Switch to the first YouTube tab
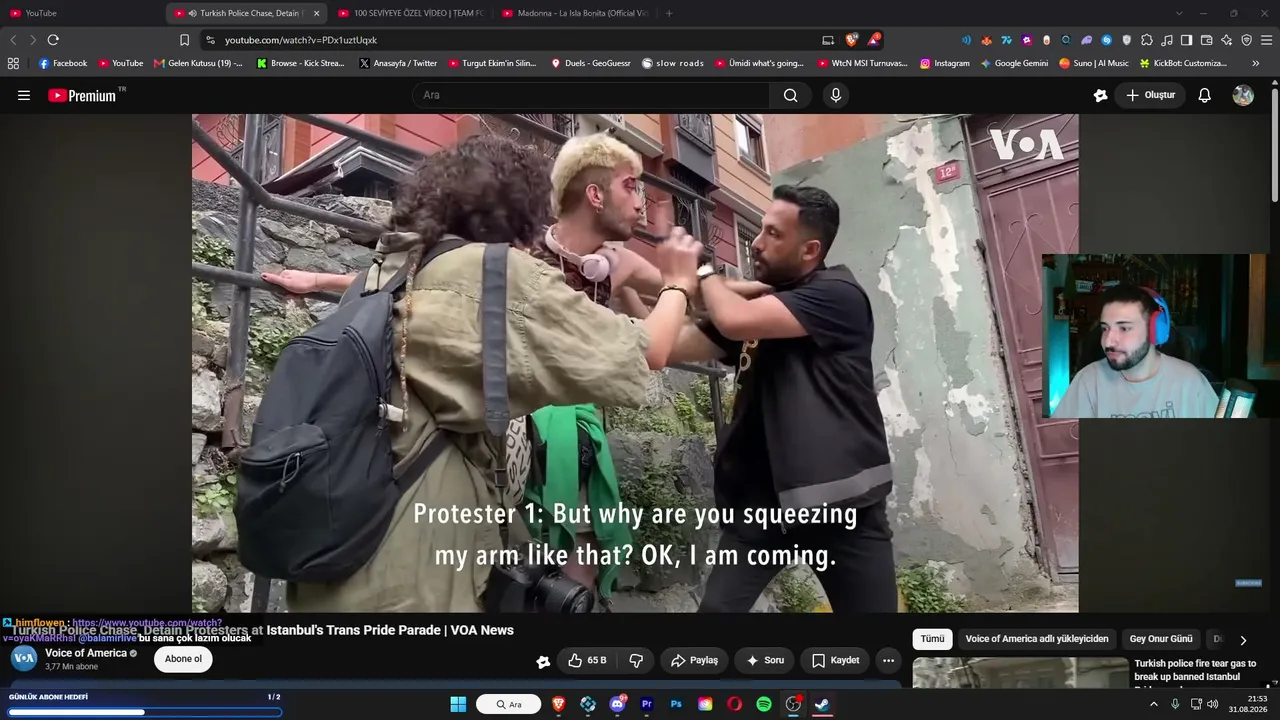Screen dimensions: 1280x720 click(x=80, y=13)
